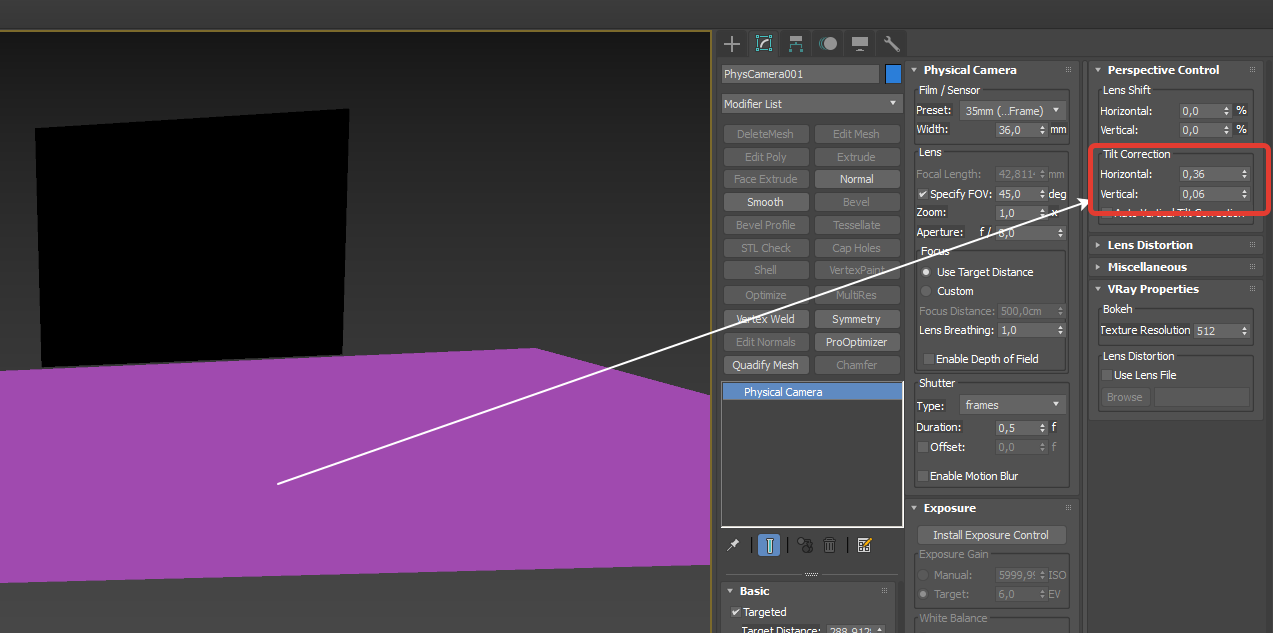Toggle the Shutter Offset checkbox
1273x633 pixels.
coord(922,447)
